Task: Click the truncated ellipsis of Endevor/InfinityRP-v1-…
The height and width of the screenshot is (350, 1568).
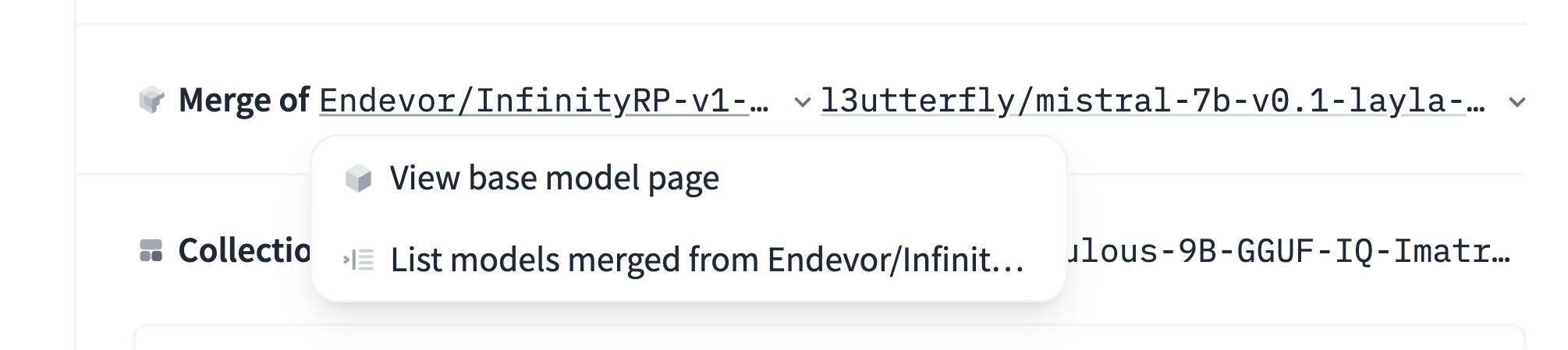Action: [x=759, y=102]
